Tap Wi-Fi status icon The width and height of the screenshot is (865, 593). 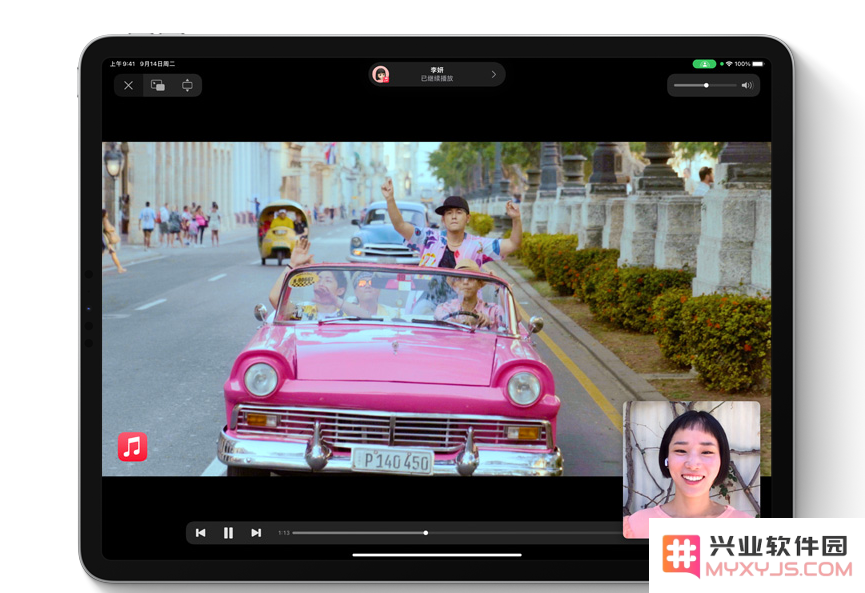point(729,64)
